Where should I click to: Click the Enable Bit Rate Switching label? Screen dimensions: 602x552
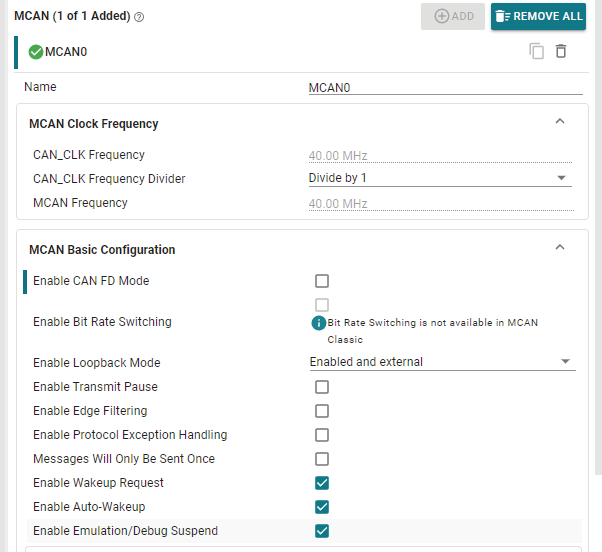click(102, 322)
